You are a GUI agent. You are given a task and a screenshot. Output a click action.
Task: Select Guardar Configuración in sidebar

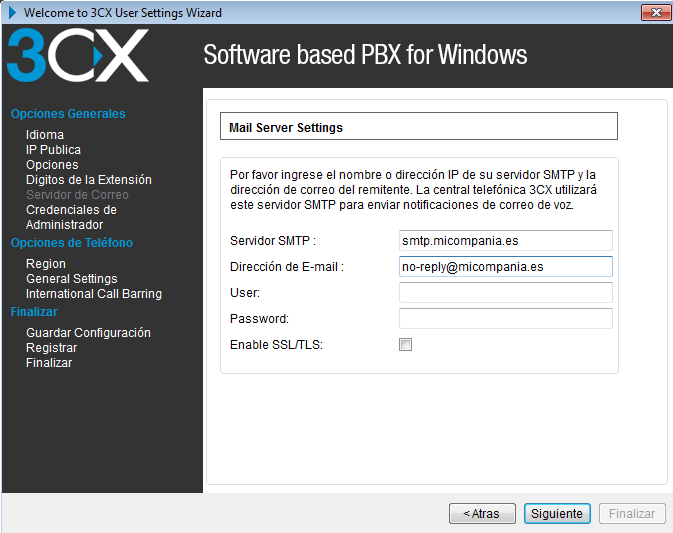tap(88, 333)
